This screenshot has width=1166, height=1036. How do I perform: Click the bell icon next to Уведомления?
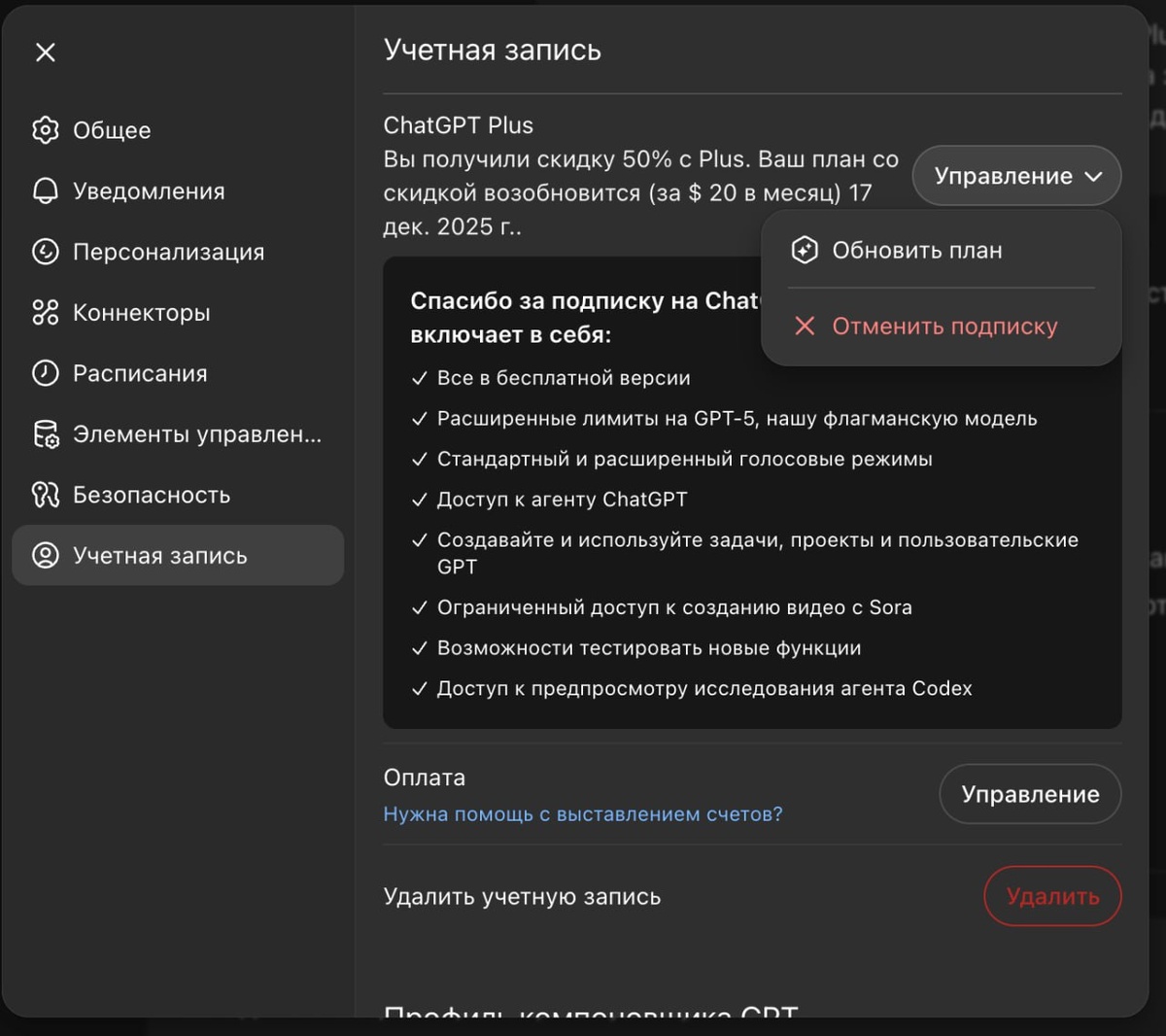coord(46,191)
